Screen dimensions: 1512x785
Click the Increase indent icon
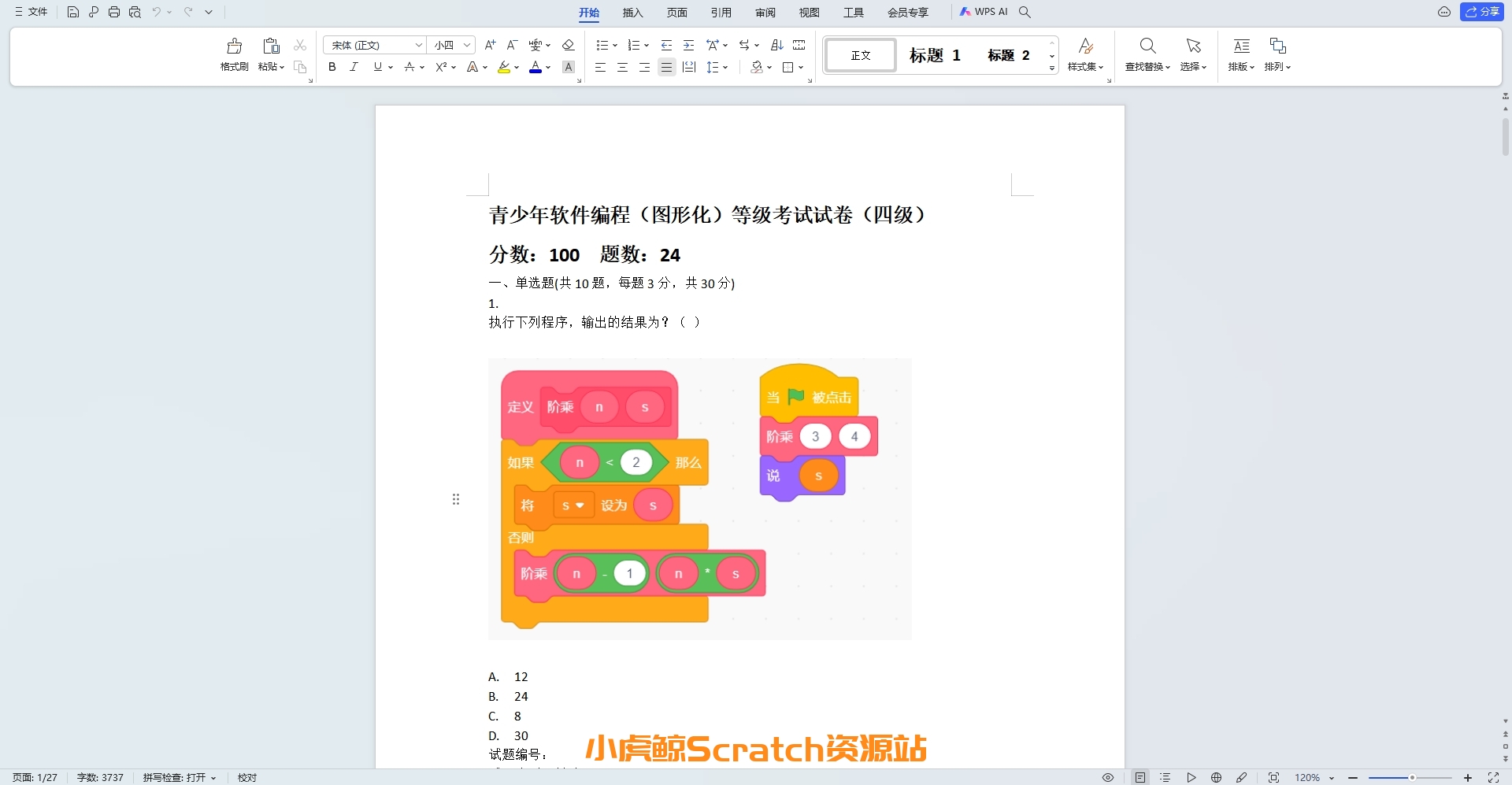click(x=688, y=45)
